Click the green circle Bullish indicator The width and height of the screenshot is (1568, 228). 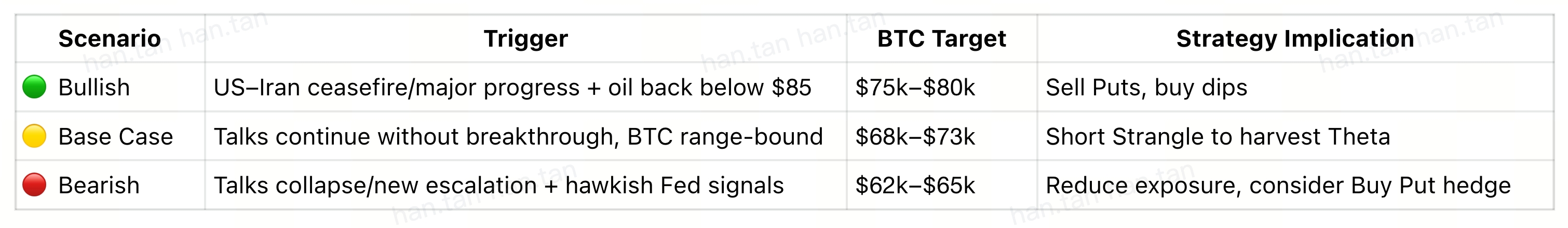(34, 87)
